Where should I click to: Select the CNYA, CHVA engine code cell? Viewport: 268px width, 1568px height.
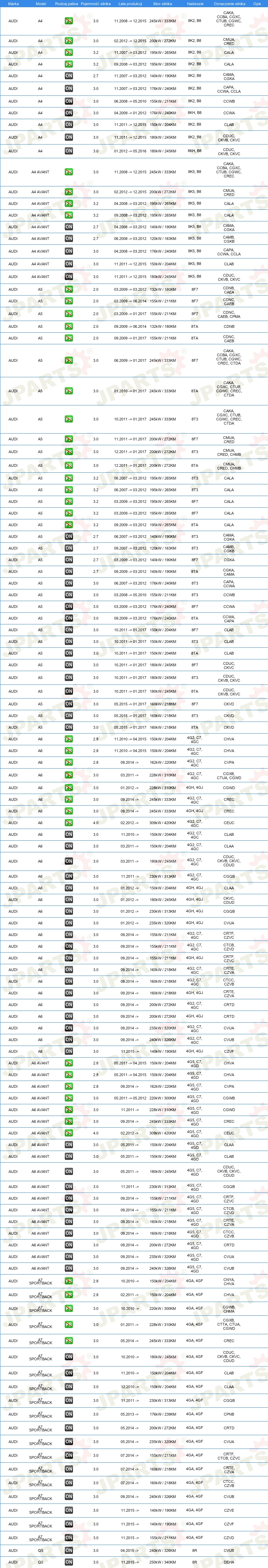pos(229,1281)
